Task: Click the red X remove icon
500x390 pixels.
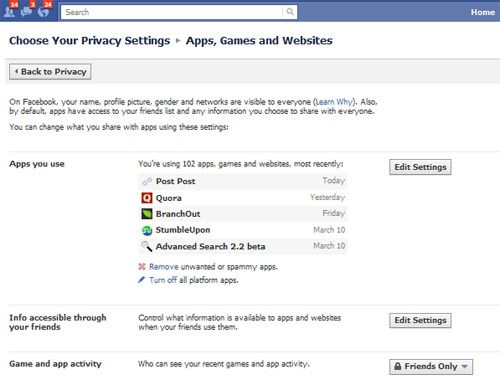Action: (x=142, y=267)
